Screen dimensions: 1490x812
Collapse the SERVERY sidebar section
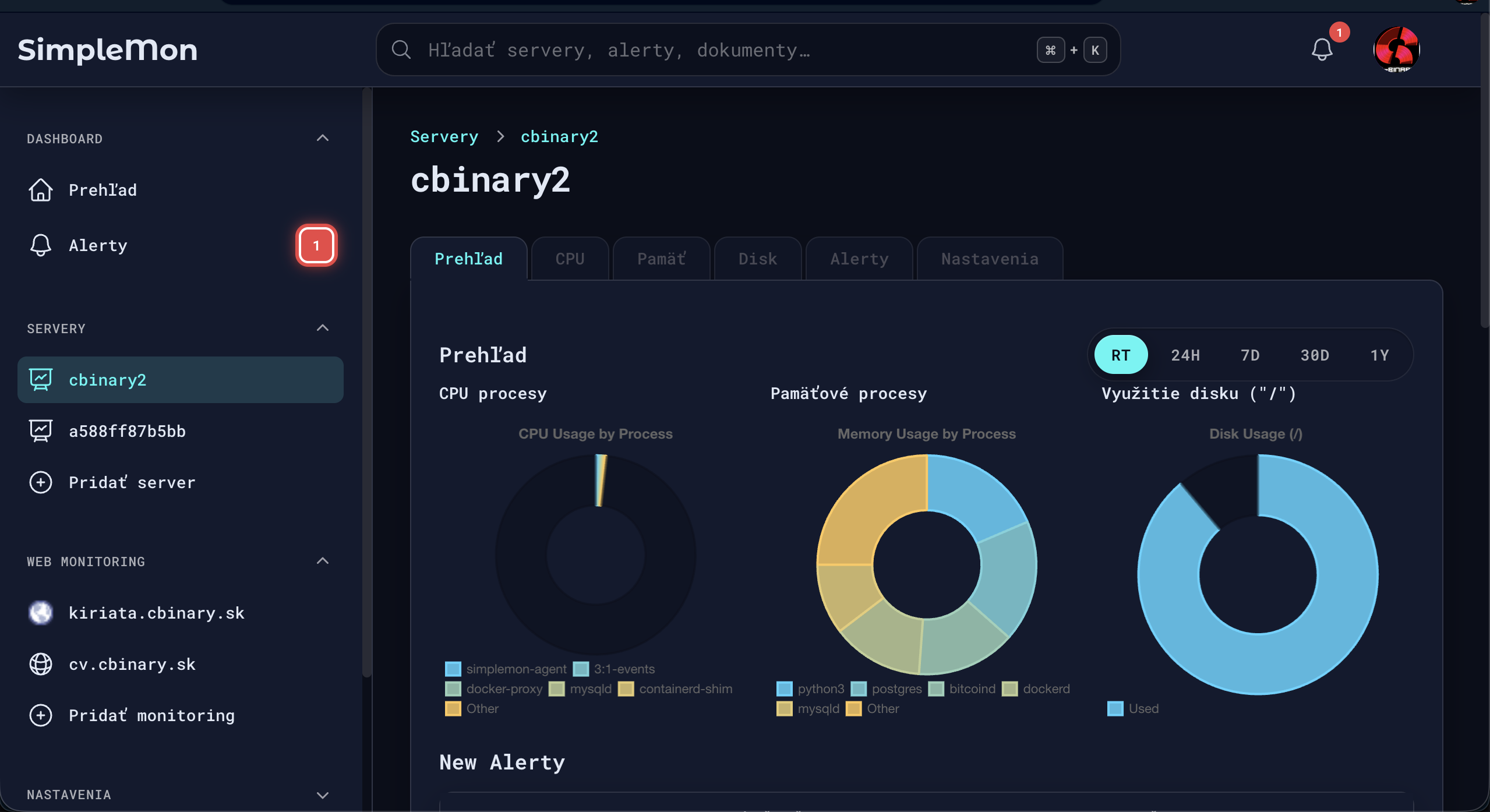tap(323, 328)
